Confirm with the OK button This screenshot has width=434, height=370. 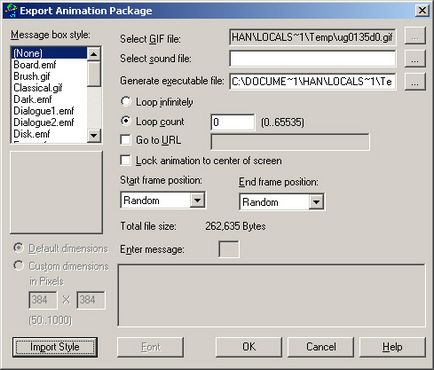(249, 347)
